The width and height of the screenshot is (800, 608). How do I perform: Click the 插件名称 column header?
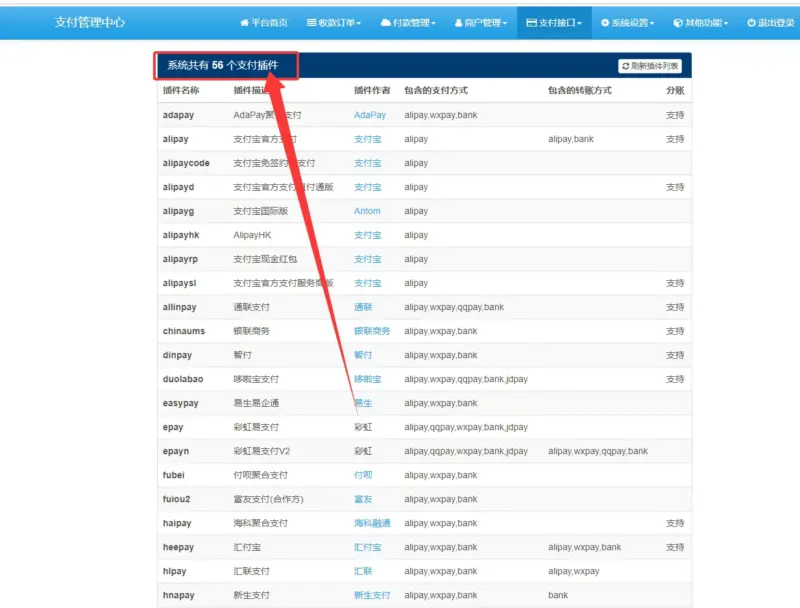coord(180,90)
